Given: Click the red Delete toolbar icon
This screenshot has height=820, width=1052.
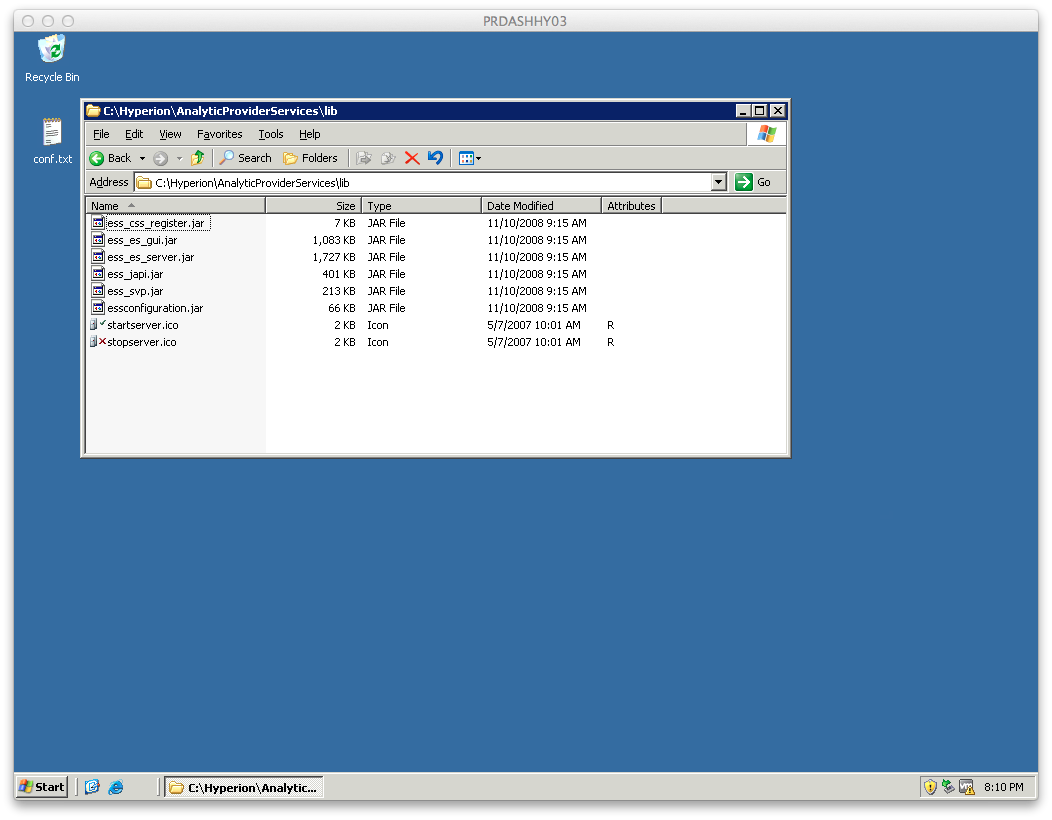Looking at the screenshot, I should 412,158.
